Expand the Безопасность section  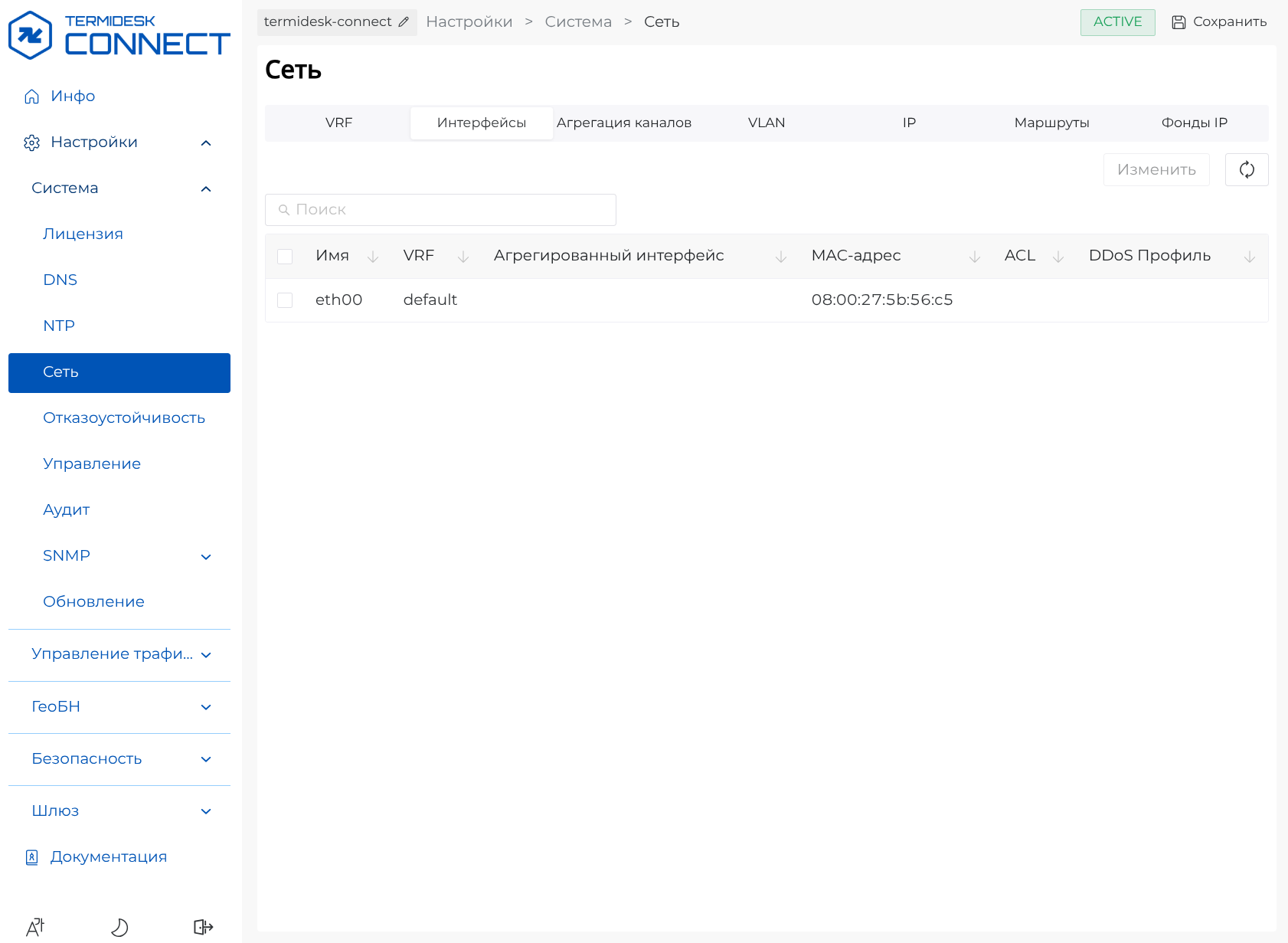click(x=205, y=759)
